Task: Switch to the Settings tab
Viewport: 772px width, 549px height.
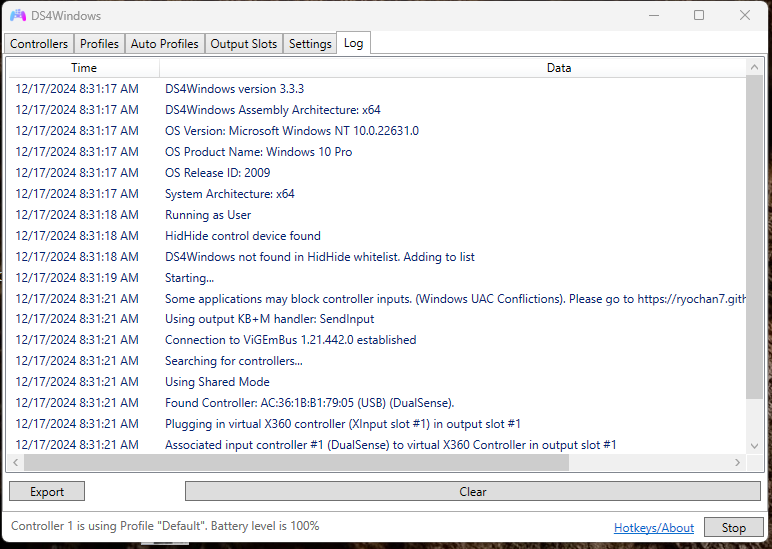Action: pos(310,44)
